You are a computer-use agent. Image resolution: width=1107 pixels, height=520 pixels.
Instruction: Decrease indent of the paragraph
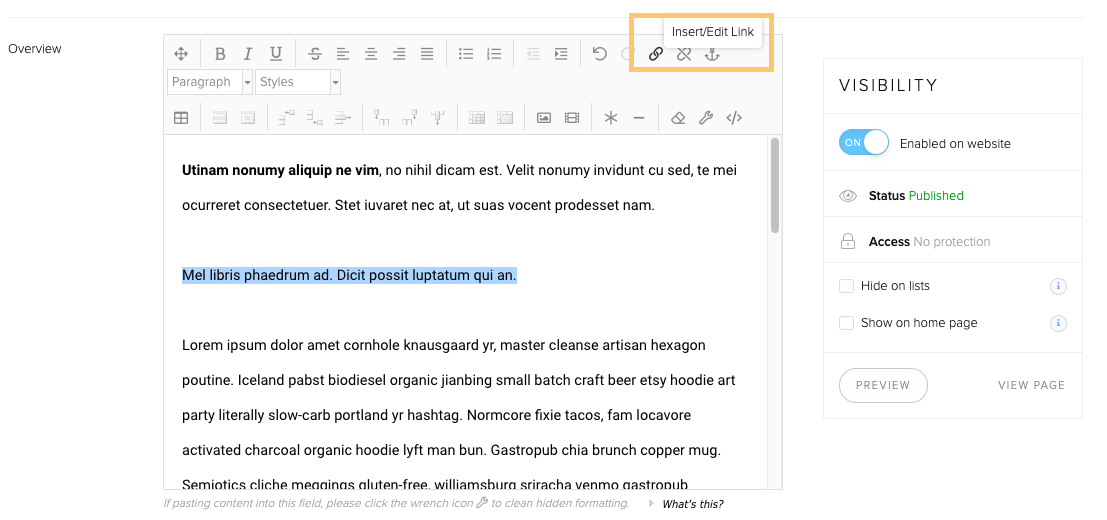pyautogui.click(x=533, y=54)
